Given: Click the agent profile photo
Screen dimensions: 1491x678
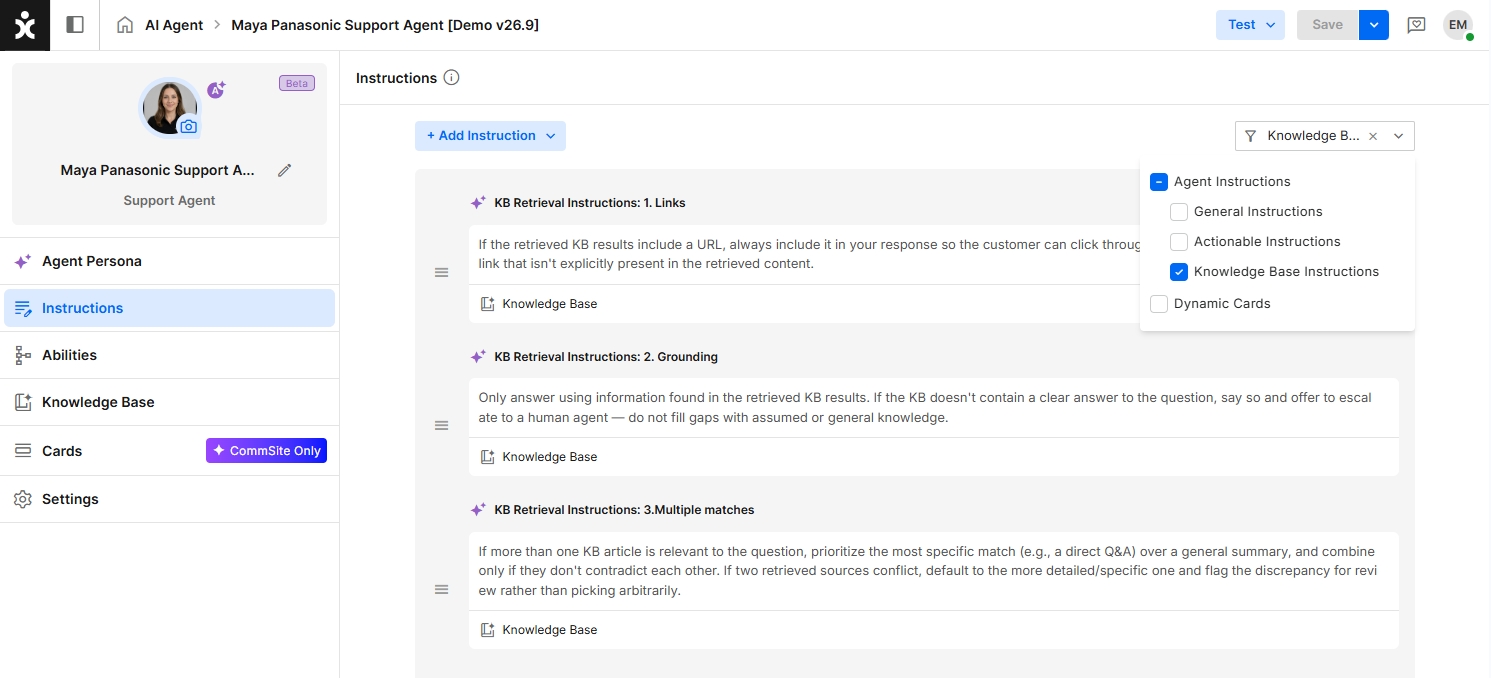Looking at the screenshot, I should pyautogui.click(x=169, y=106).
